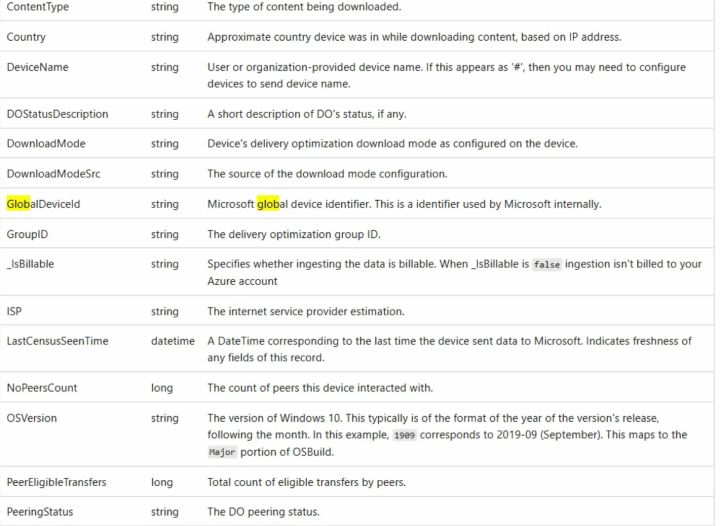Click the DownloadModeSrc column name
720x526 pixels.
tap(53, 174)
